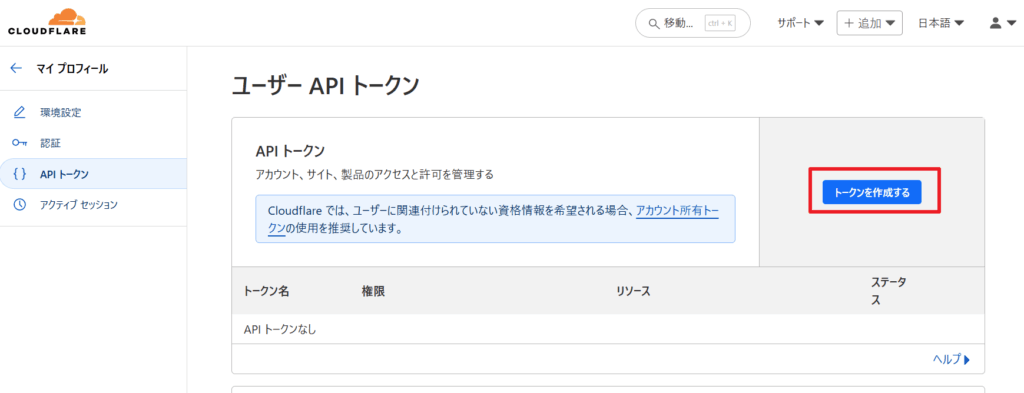Click the ユーザー API トークン page heading
The height and width of the screenshot is (393, 1024).
point(325,86)
